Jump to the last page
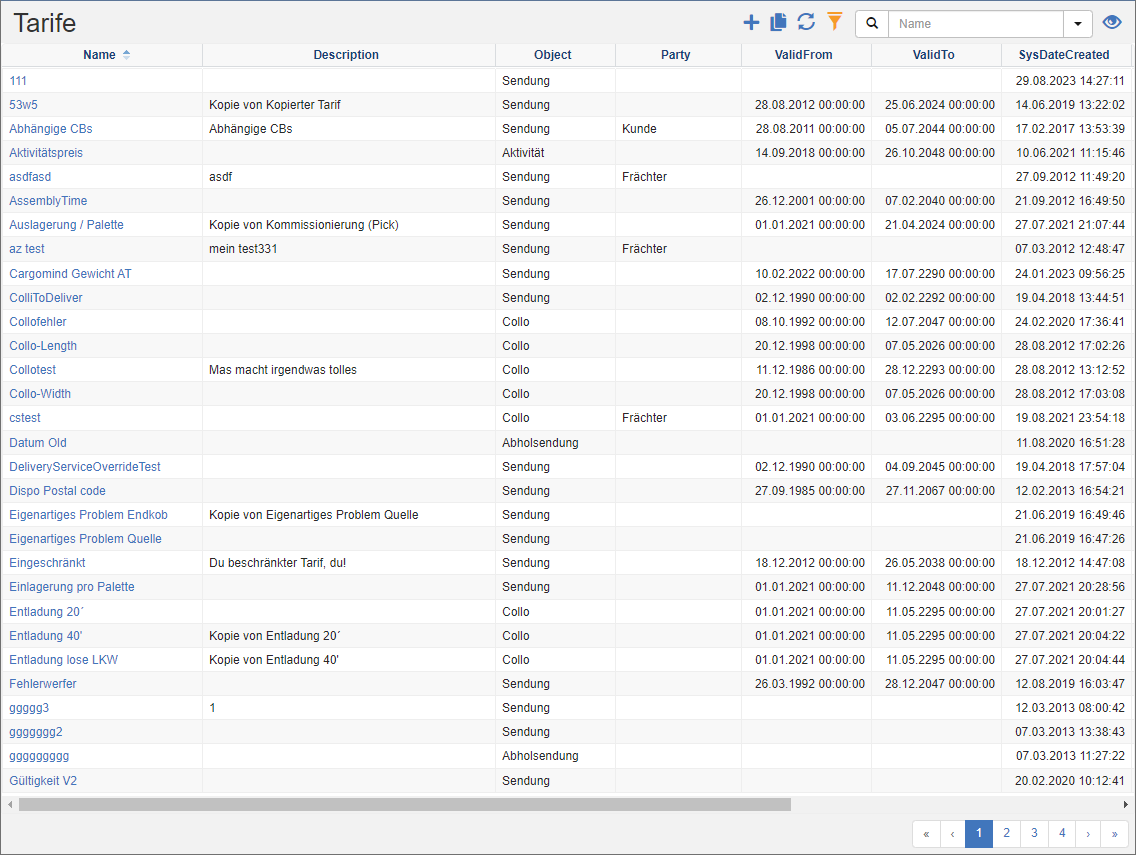Image resolution: width=1136 pixels, height=855 pixels. [x=1115, y=833]
